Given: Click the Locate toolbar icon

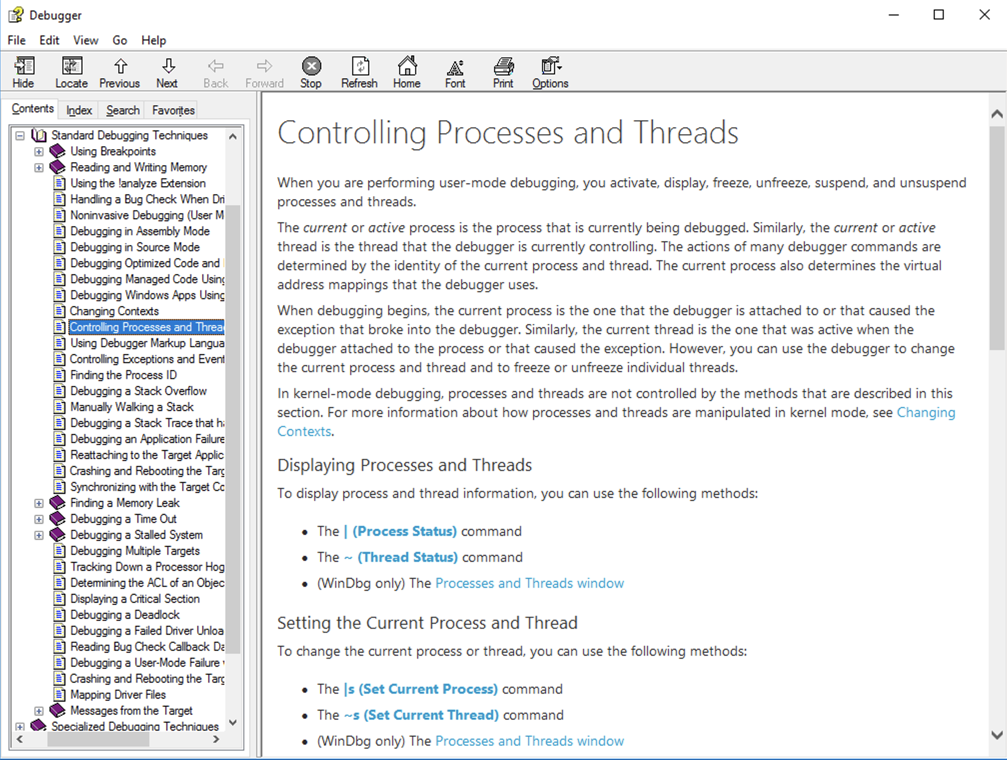Looking at the screenshot, I should click(x=71, y=72).
